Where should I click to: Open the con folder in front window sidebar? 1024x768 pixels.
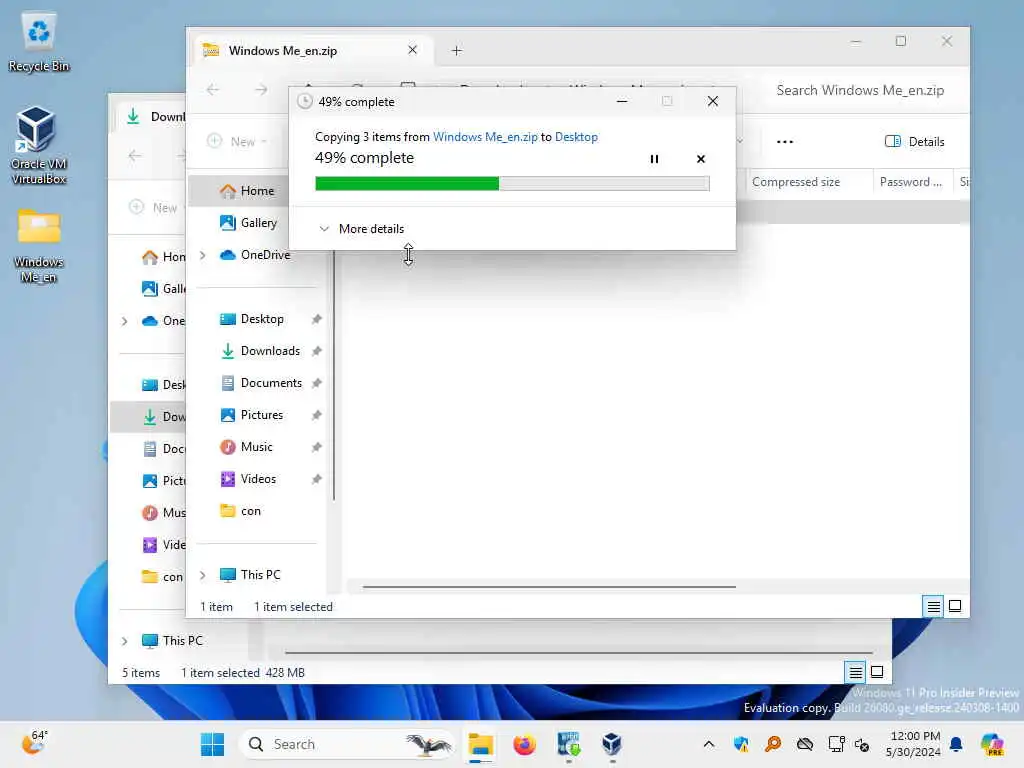[240, 511]
